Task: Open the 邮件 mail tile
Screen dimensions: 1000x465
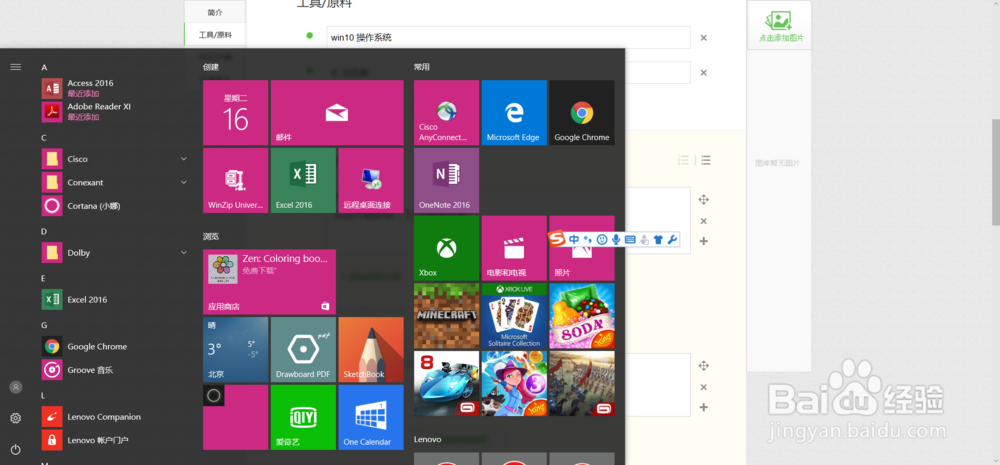Action: tap(337, 113)
